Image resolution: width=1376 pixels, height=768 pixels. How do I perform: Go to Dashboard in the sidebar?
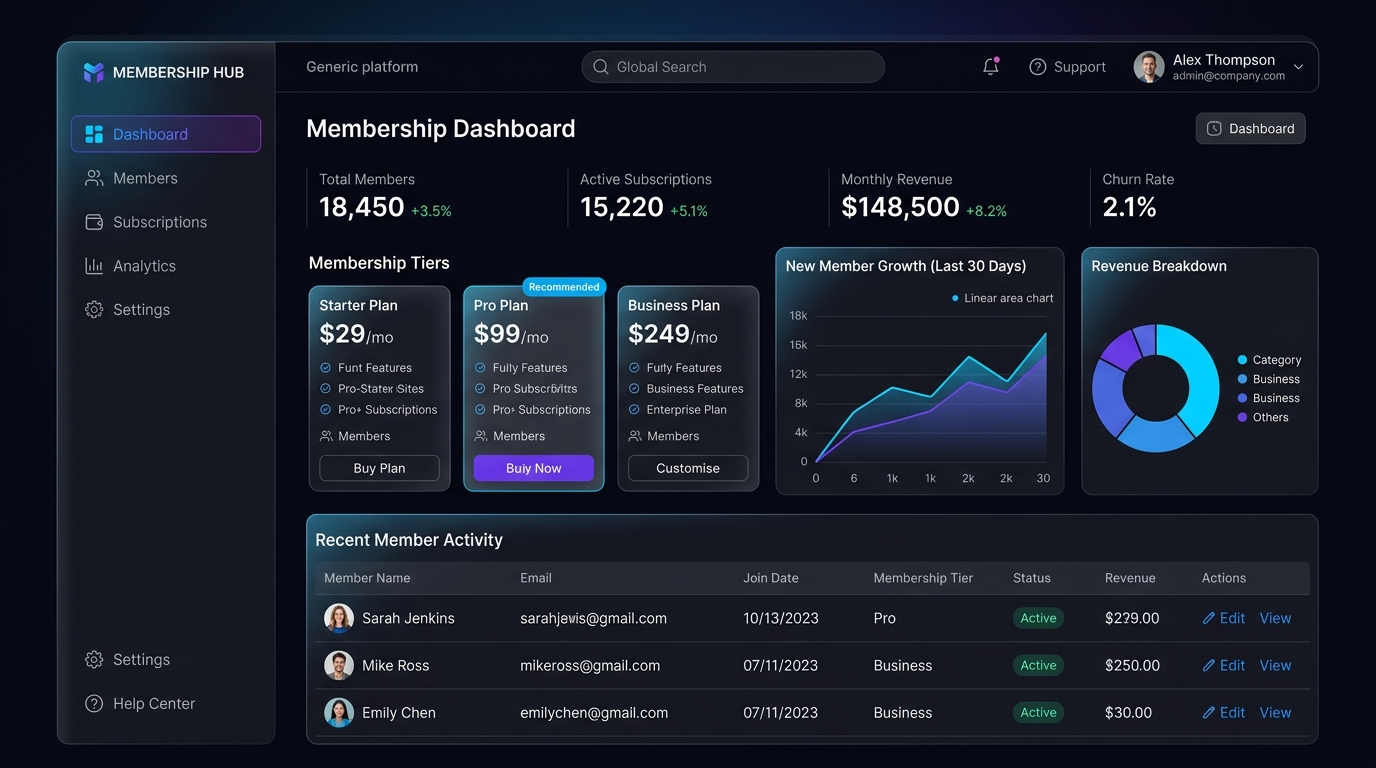[166, 134]
